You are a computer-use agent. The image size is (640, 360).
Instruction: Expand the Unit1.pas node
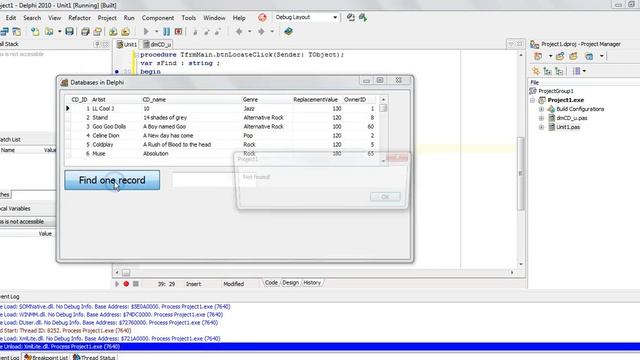(542, 127)
